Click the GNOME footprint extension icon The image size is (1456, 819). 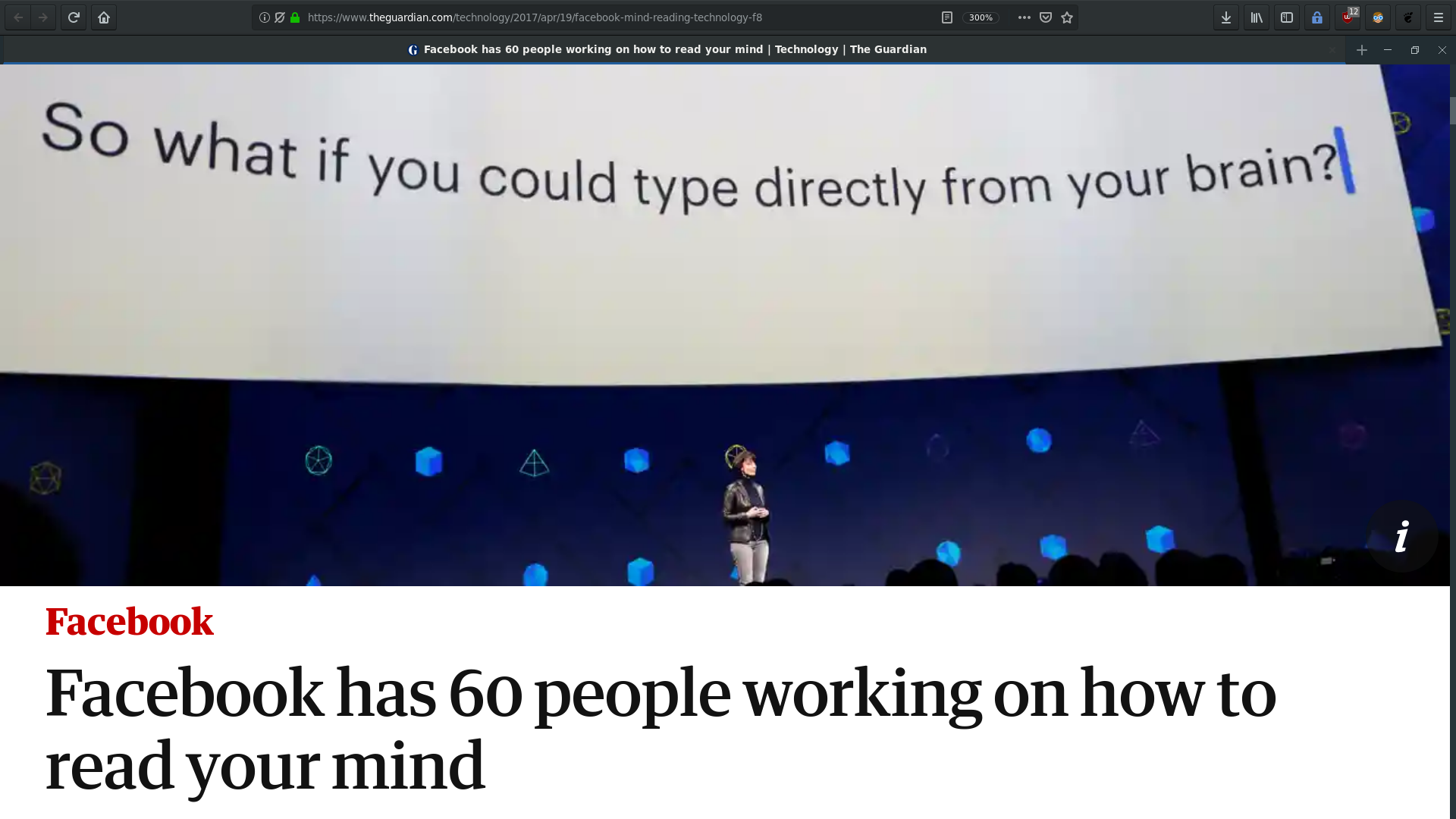(1408, 17)
